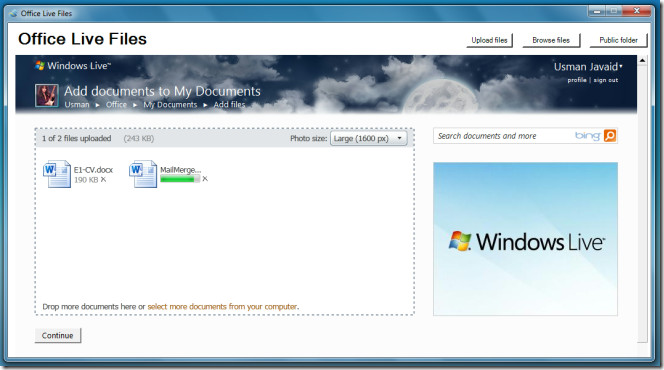Click the user profile picture

pyautogui.click(x=47, y=95)
